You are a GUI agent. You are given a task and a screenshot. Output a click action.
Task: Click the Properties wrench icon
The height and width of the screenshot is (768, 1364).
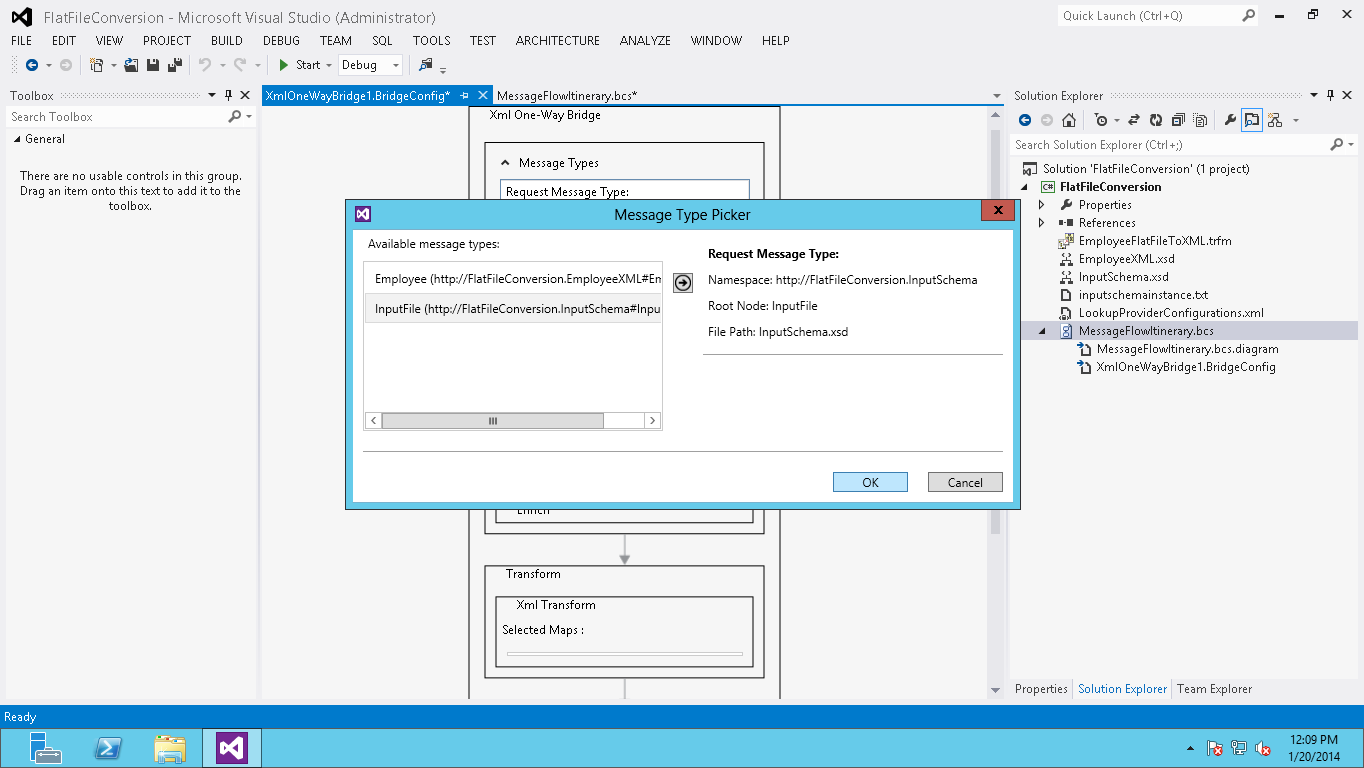tap(1230, 120)
